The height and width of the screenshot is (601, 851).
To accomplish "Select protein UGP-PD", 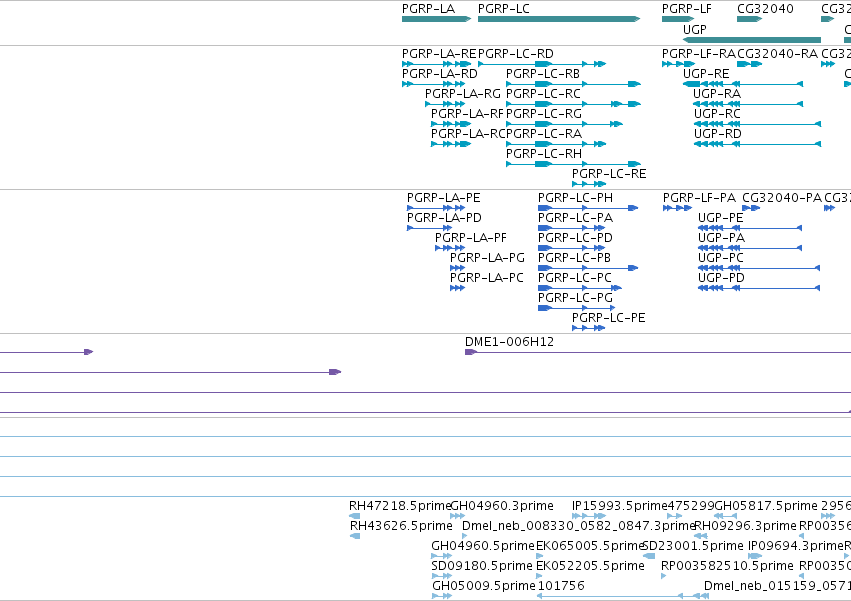I will click(x=721, y=279).
